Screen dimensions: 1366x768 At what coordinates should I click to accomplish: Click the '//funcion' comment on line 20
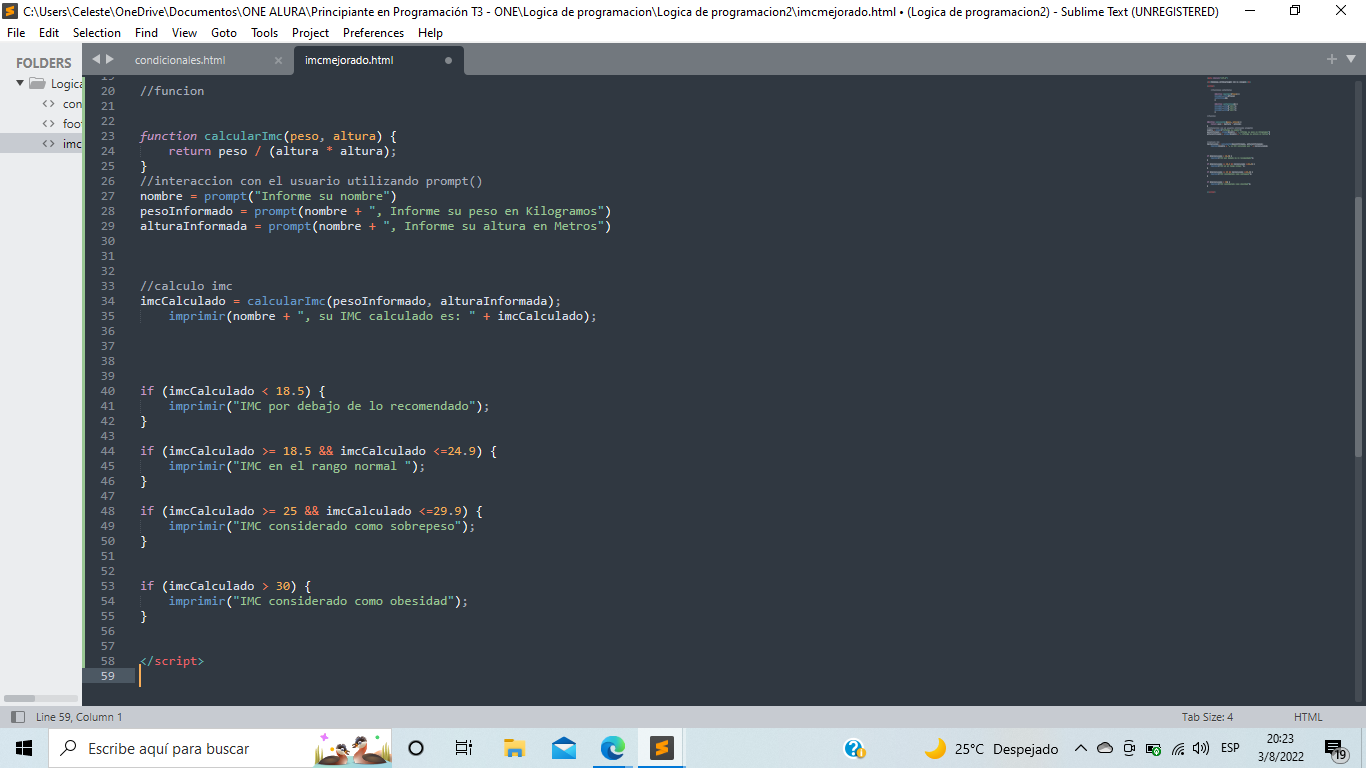[x=172, y=91]
